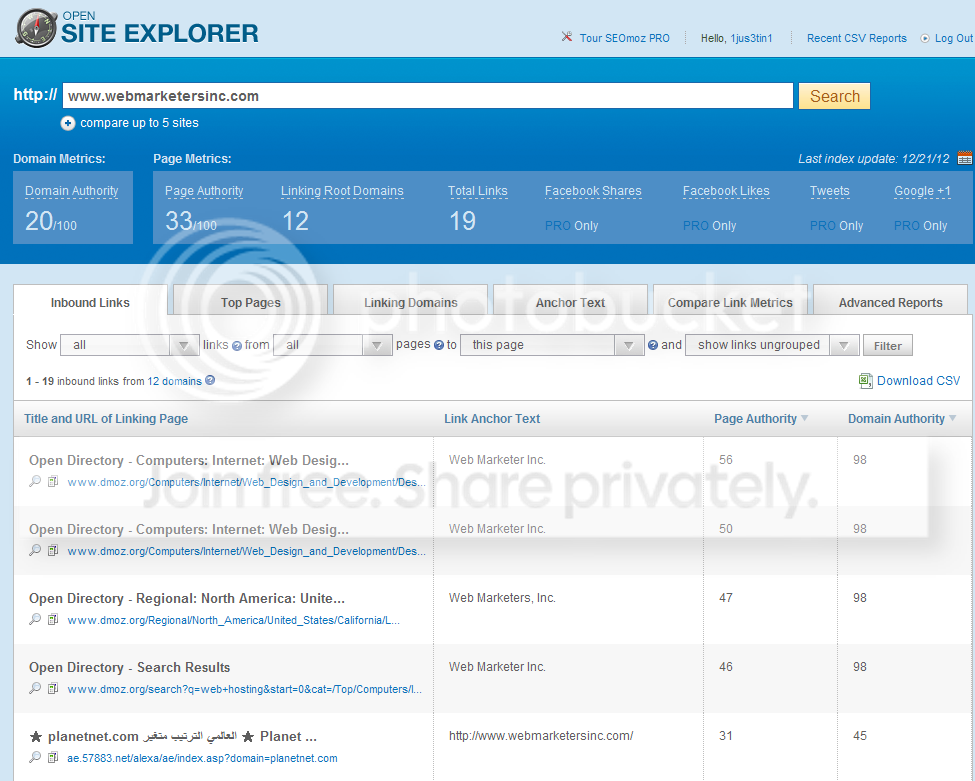Open dmoz URL link in the first row (PA 56)

(x=246, y=483)
